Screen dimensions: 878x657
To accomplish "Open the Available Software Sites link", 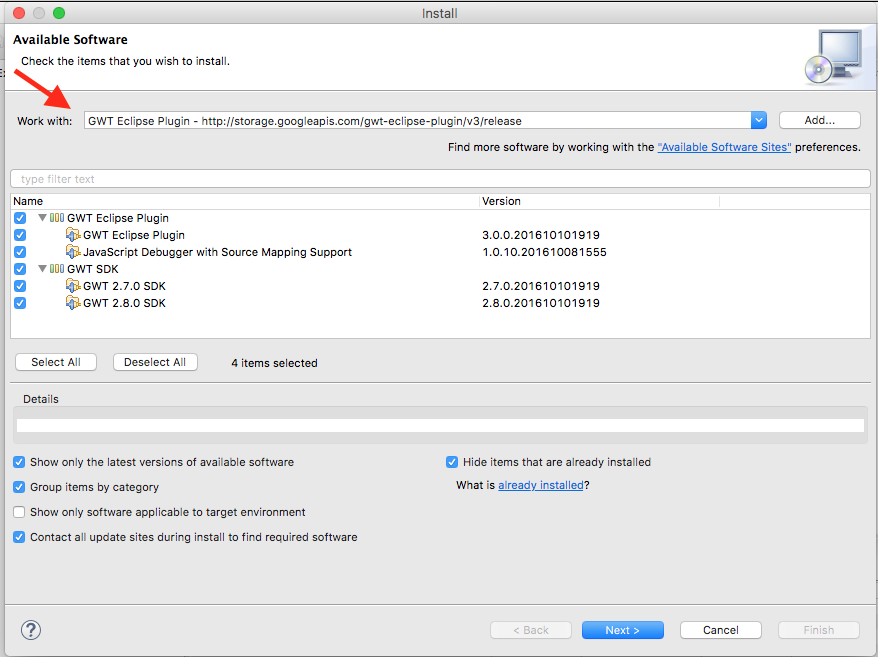I will click(x=724, y=147).
